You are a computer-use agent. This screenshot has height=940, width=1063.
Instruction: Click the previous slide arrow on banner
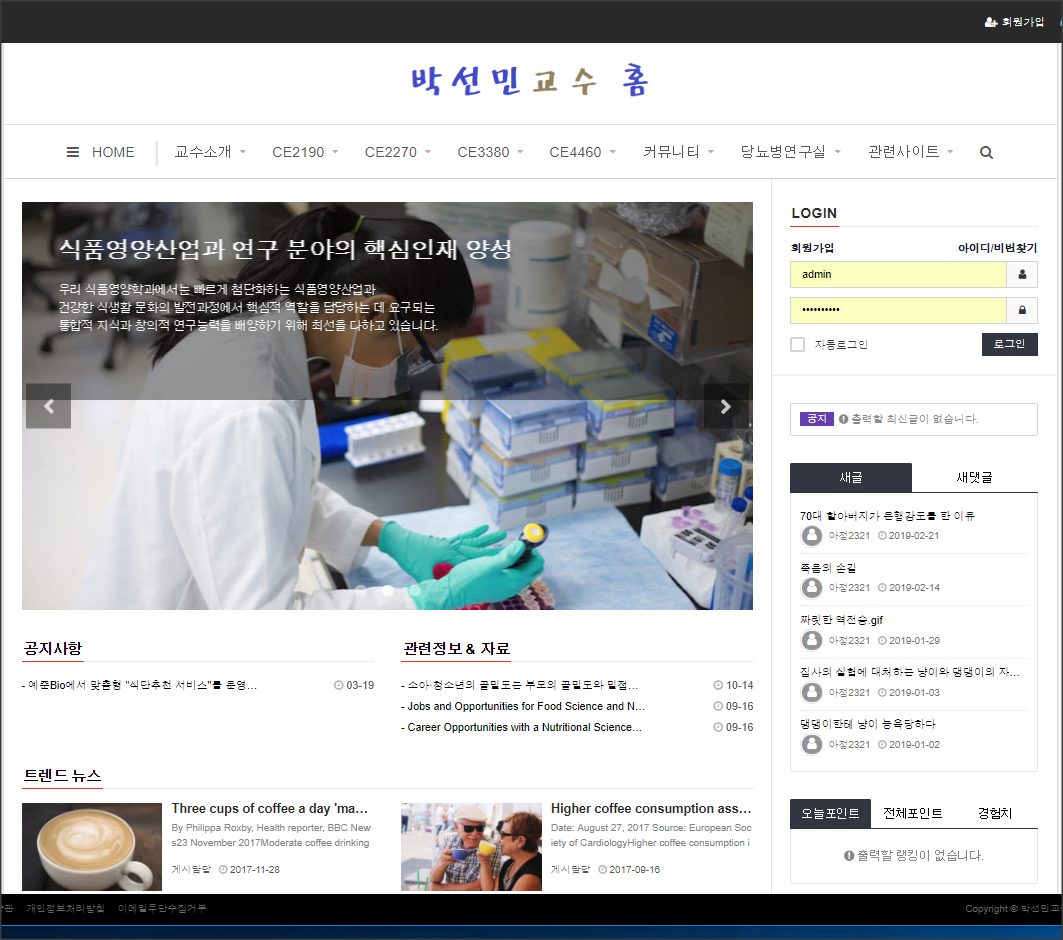click(x=48, y=406)
